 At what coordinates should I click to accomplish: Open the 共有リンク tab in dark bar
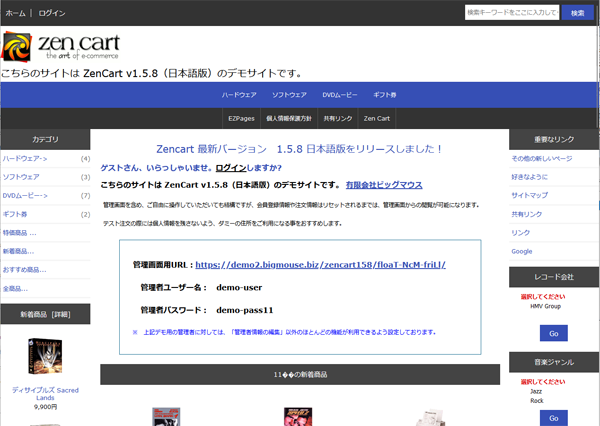click(338, 118)
